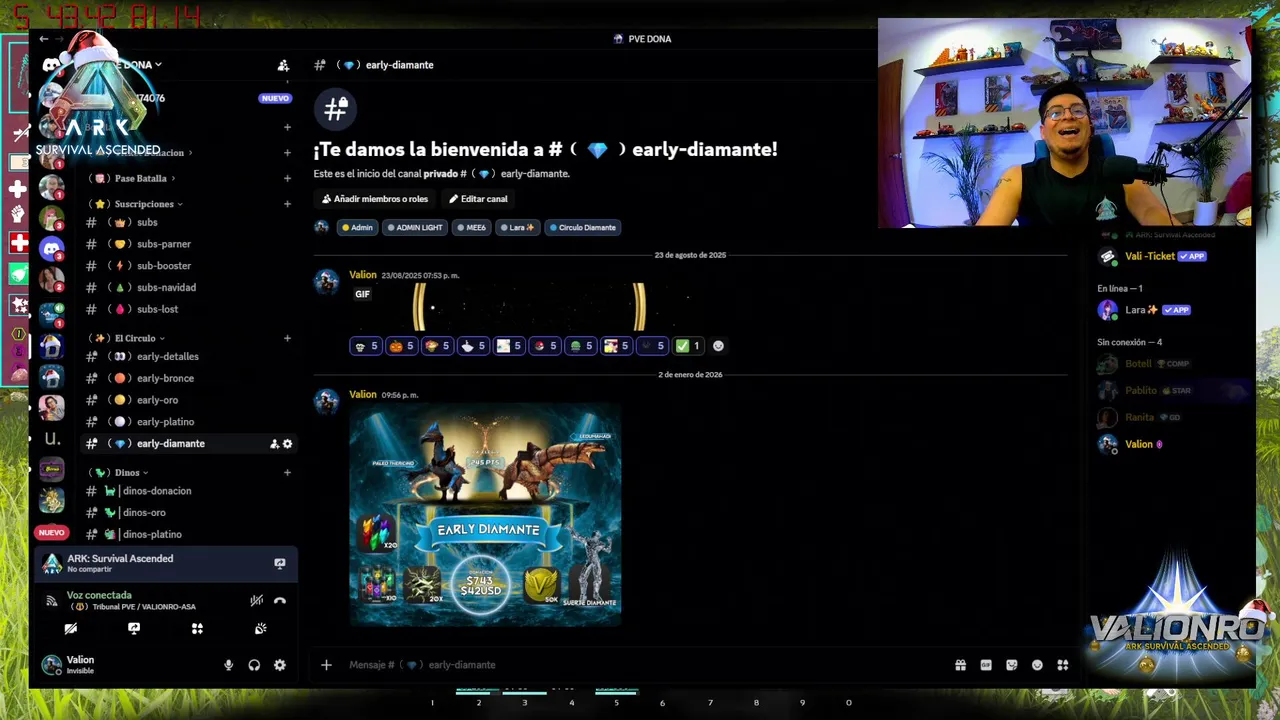This screenshot has height=720, width=1280.
Task: Play the GIF in Valion's message
Action: pos(530,307)
